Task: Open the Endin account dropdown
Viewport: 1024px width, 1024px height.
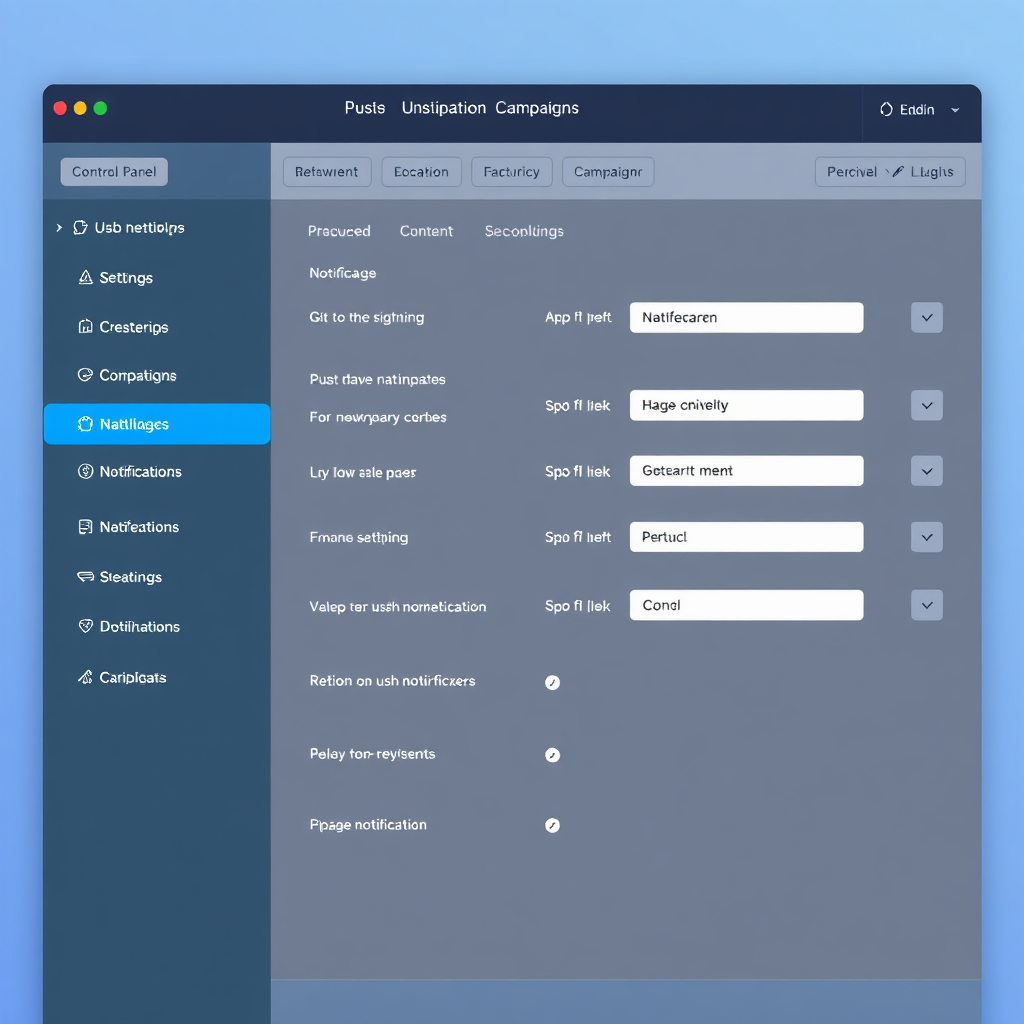Action: tap(918, 111)
